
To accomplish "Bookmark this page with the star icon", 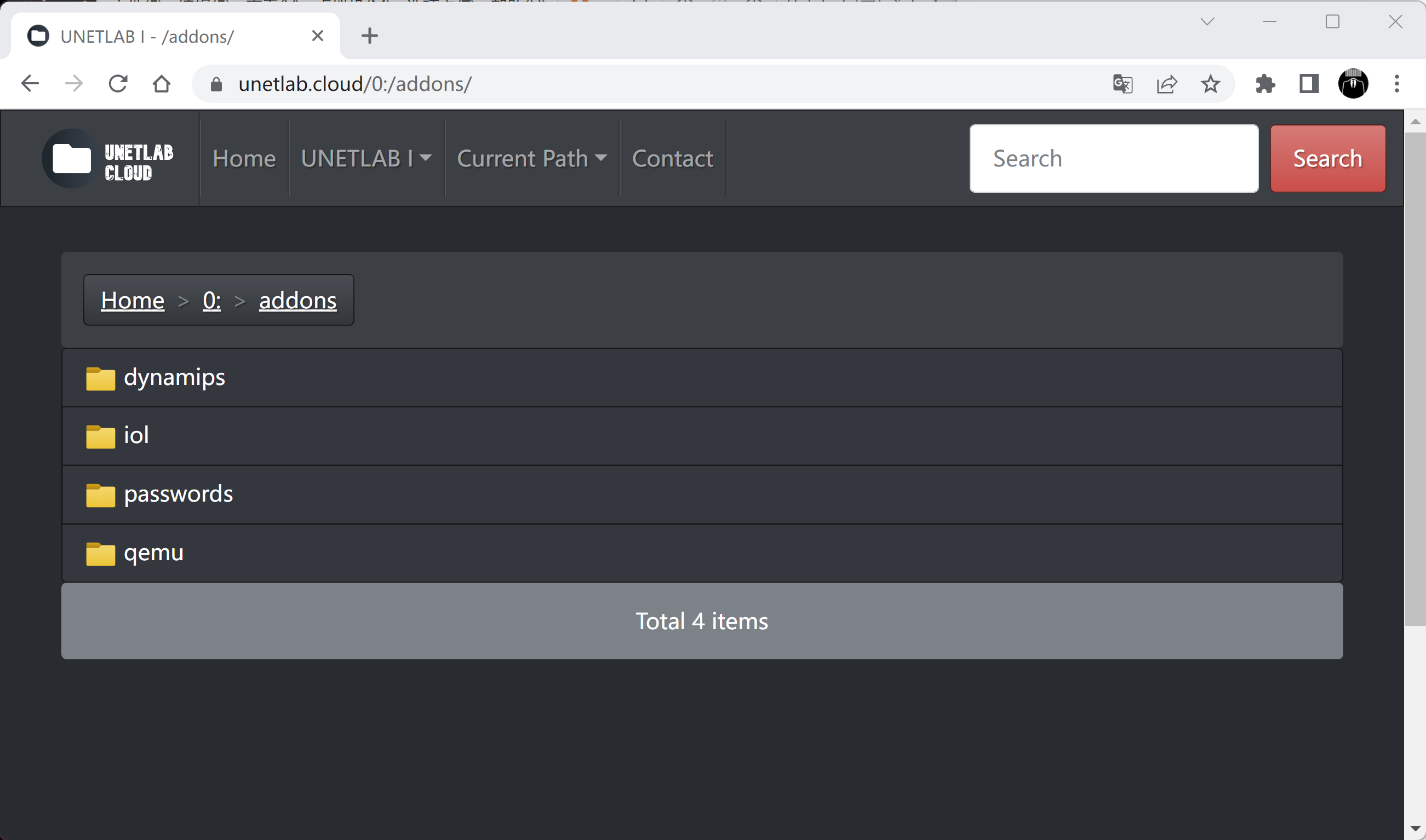I will [1210, 84].
